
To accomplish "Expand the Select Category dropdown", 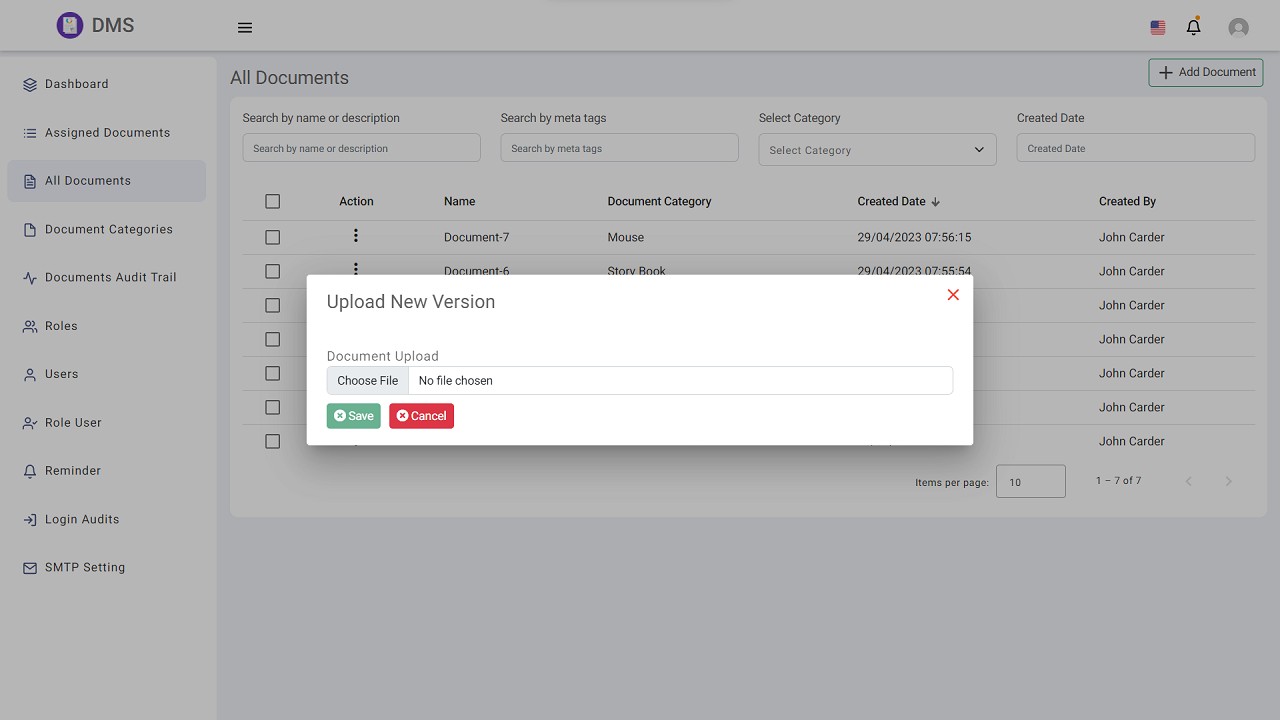I will click(x=877, y=150).
